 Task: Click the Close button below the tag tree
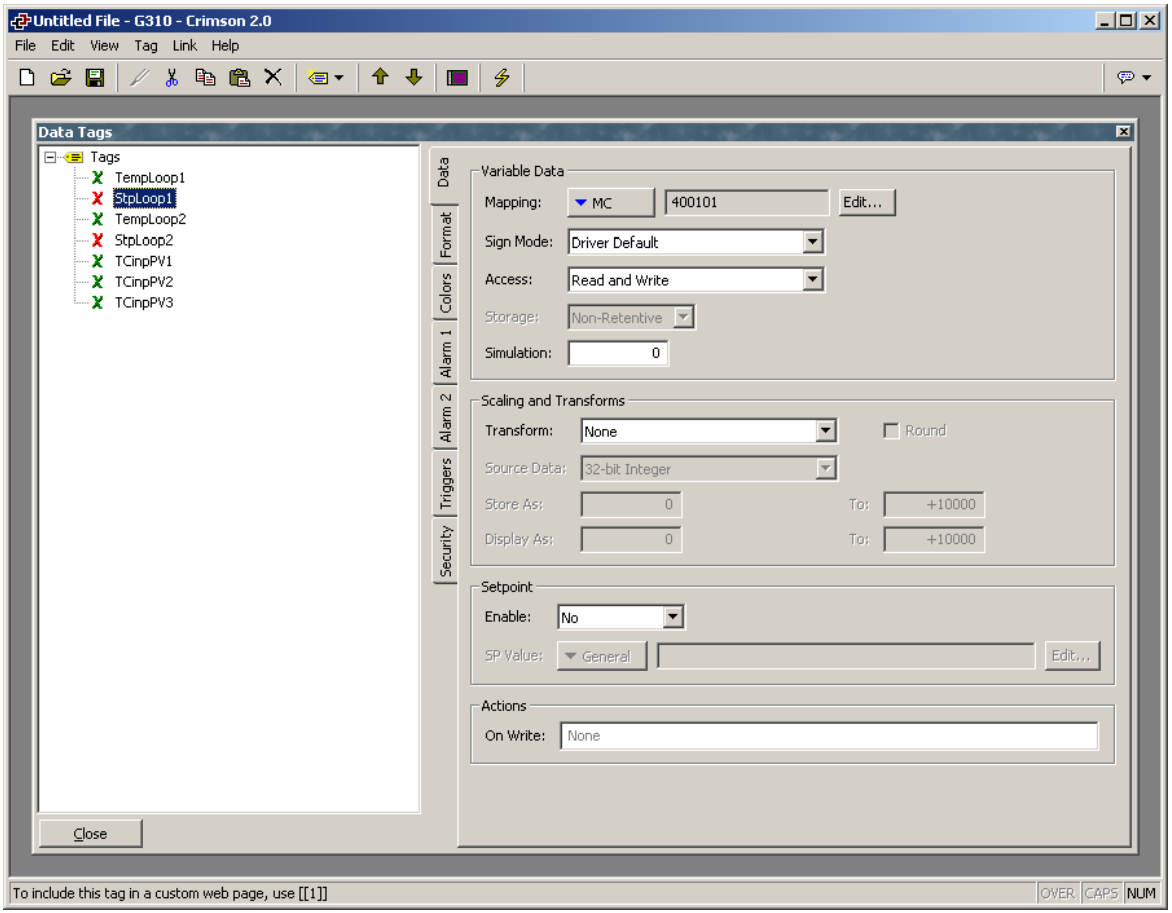tap(90, 834)
